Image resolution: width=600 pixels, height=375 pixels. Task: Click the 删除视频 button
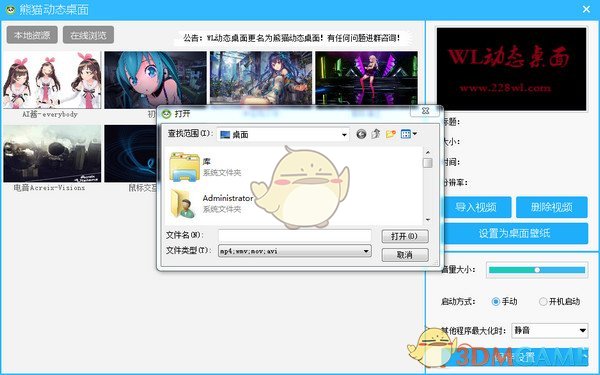[551, 207]
